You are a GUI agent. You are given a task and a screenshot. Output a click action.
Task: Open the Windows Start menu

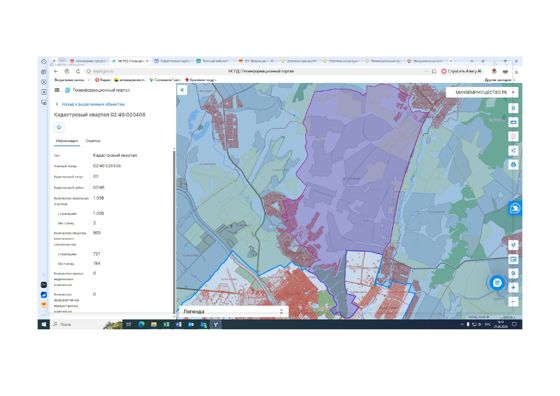(x=44, y=324)
